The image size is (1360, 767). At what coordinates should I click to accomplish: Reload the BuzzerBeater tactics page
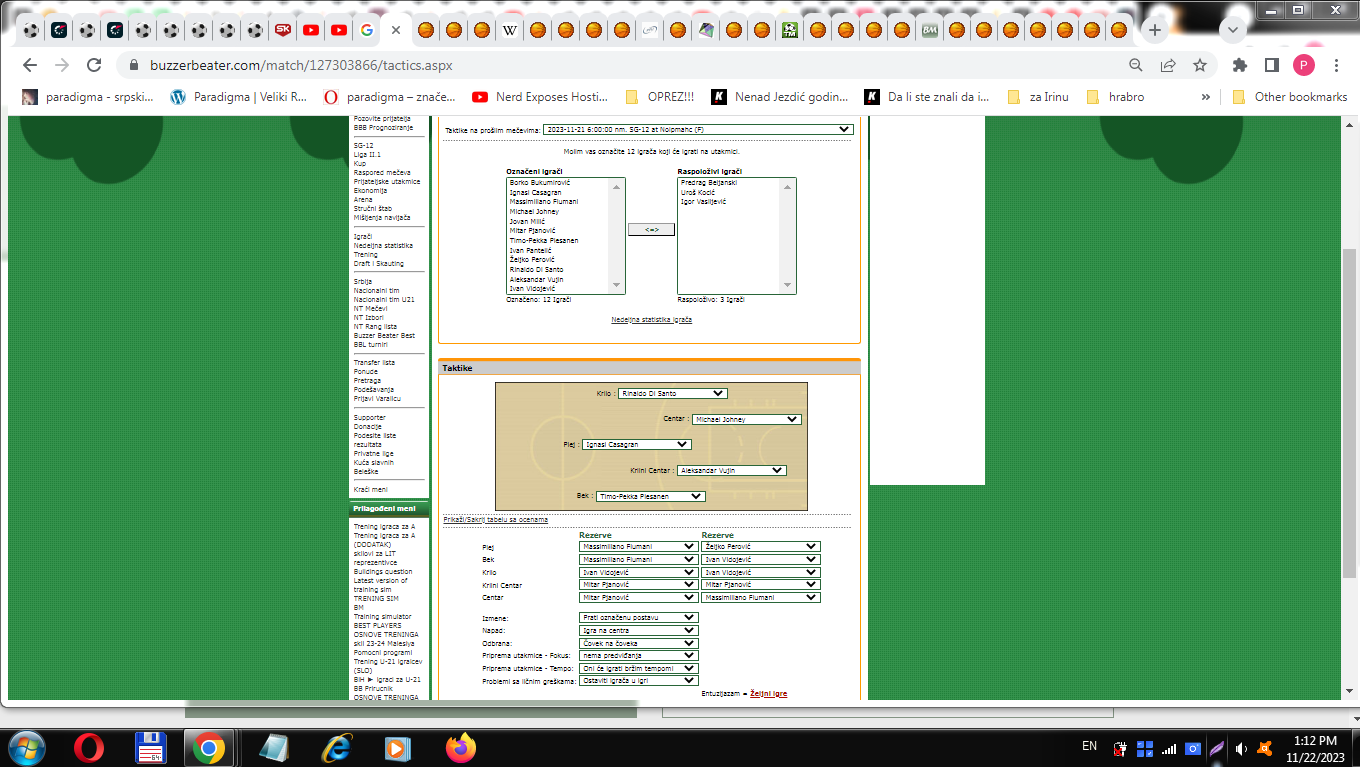(94, 65)
